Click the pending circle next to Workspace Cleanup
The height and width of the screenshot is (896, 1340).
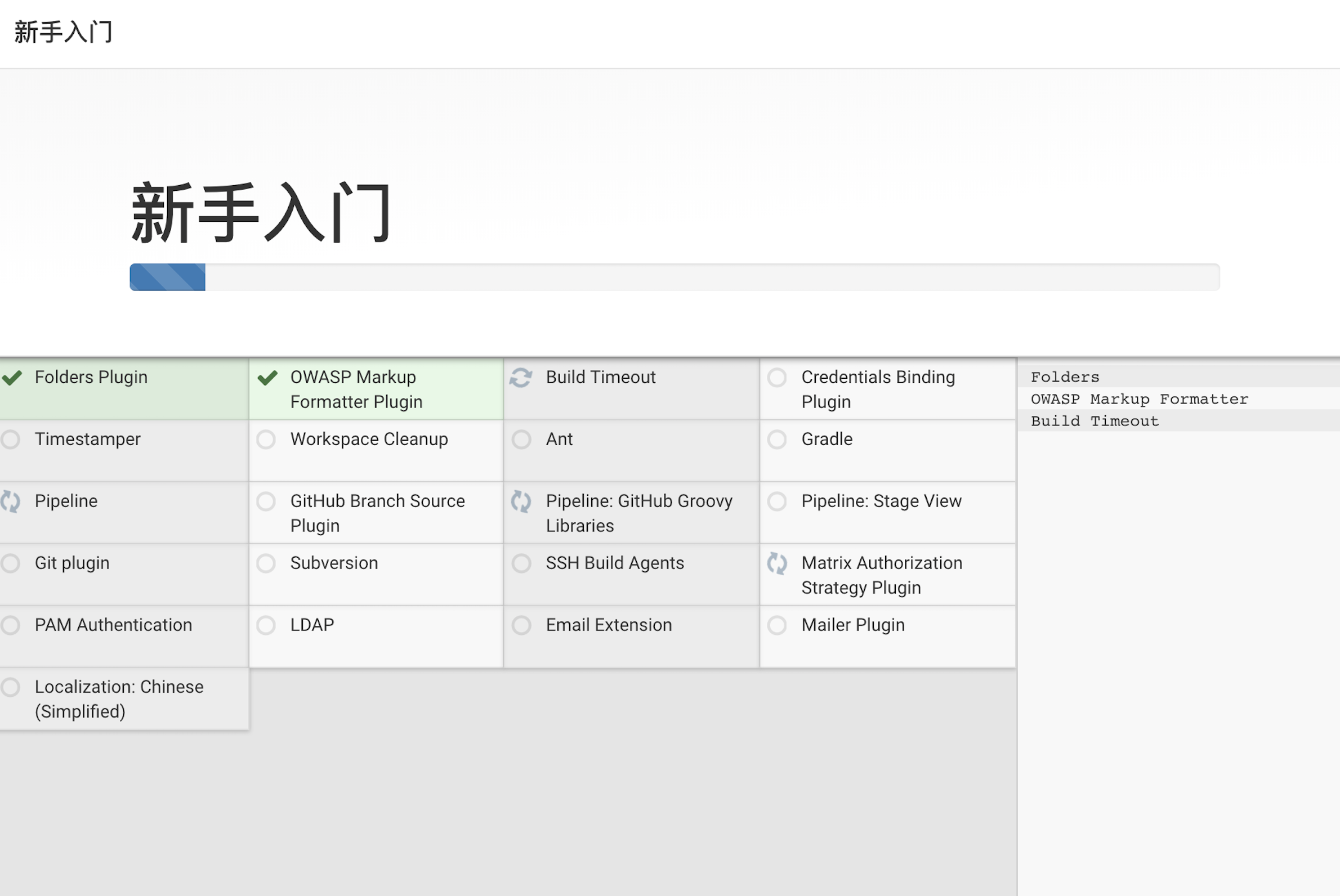tap(266, 440)
